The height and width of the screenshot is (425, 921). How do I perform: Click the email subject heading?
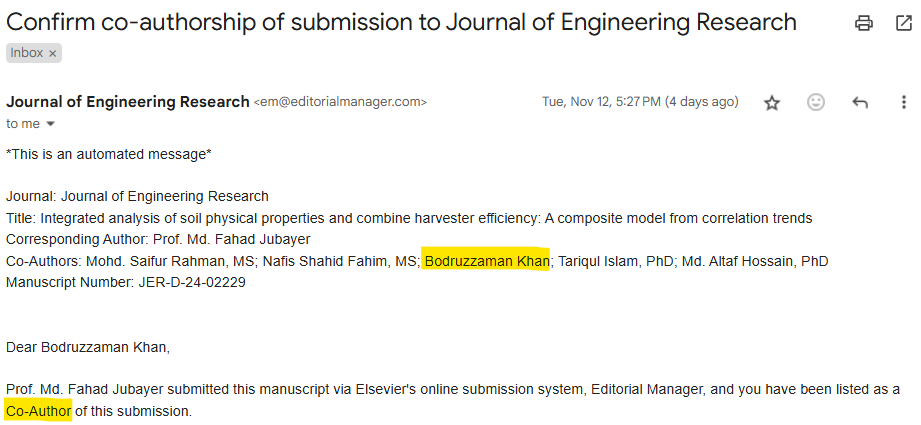[x=401, y=22]
